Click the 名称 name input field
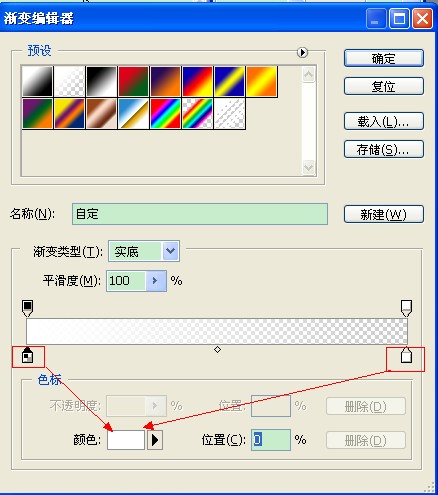 pos(200,214)
